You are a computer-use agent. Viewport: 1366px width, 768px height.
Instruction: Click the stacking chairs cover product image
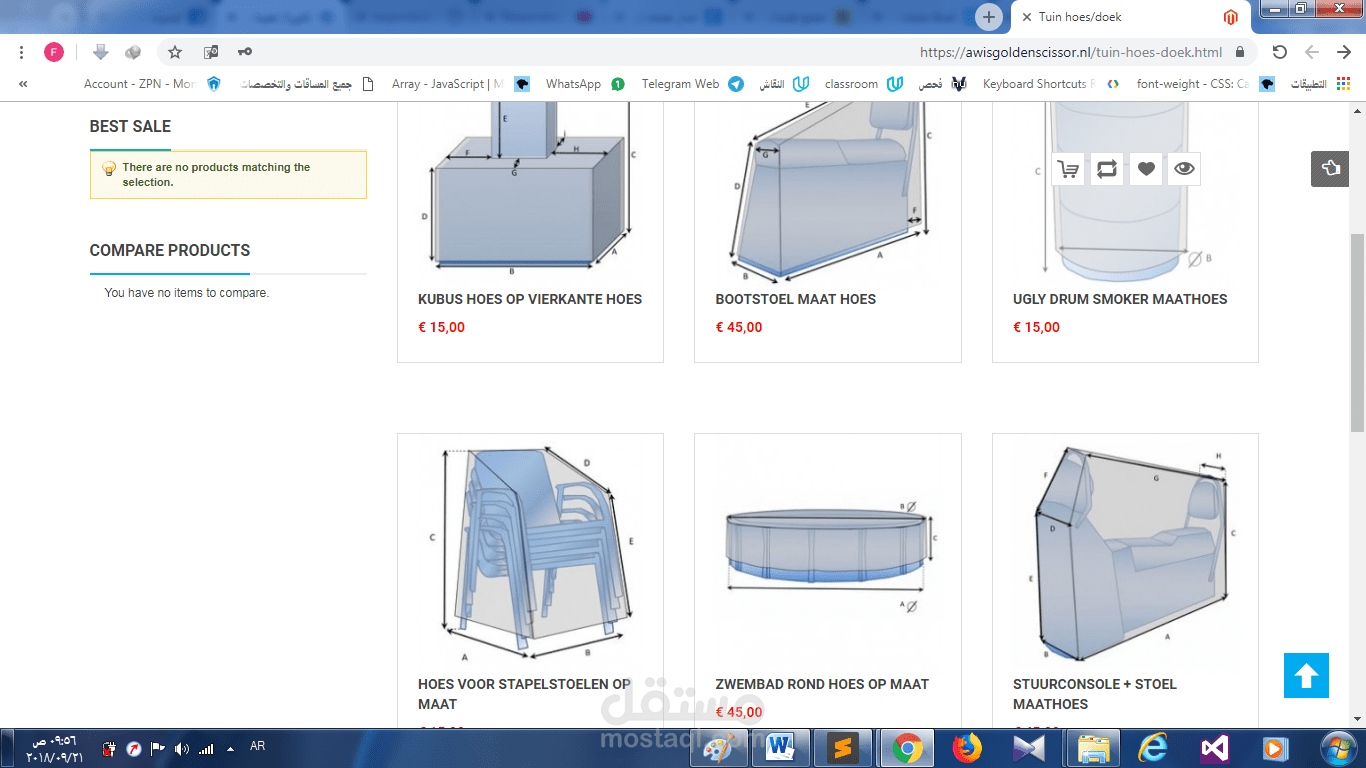(x=530, y=553)
